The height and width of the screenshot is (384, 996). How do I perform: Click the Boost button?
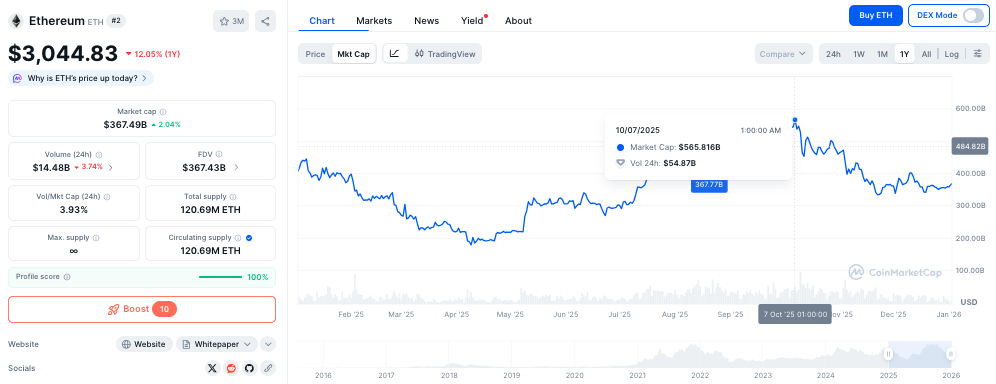tap(142, 309)
